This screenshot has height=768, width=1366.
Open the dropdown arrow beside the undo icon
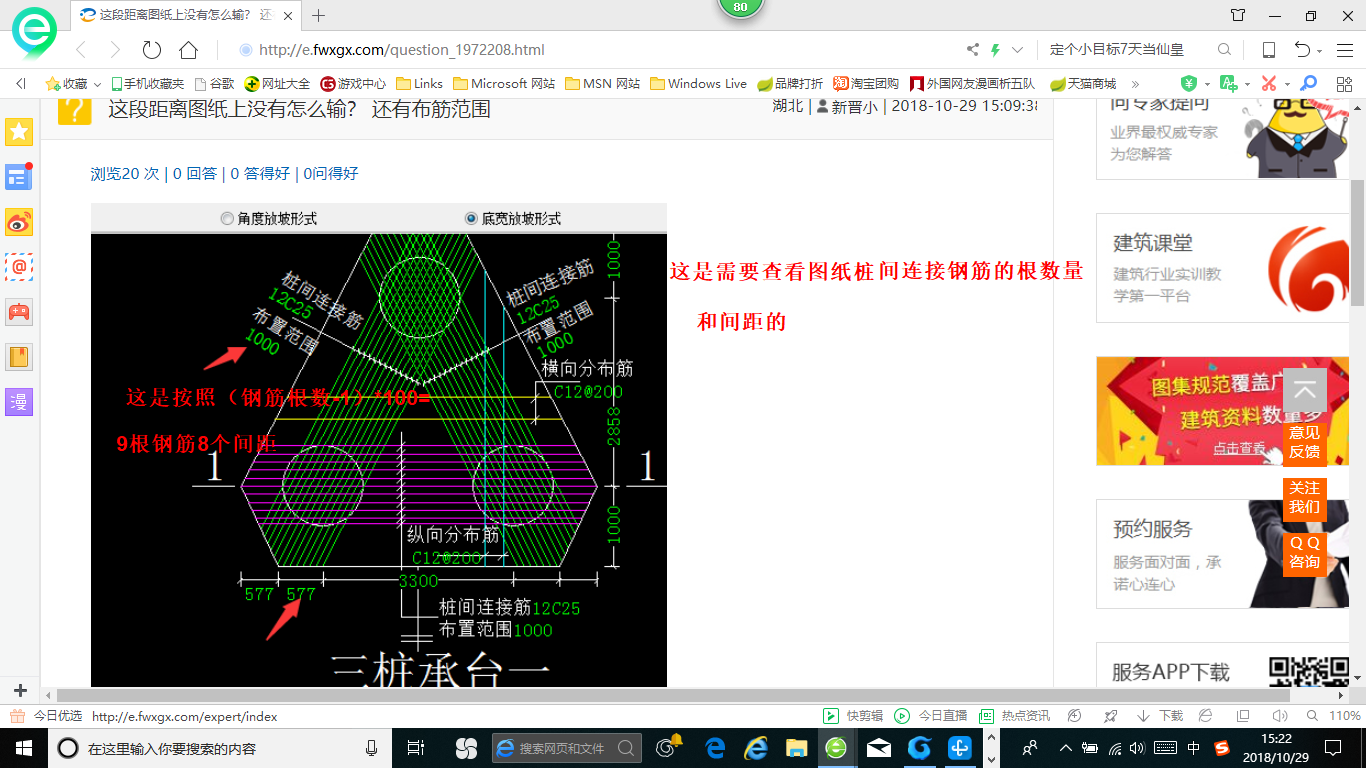pos(1320,51)
